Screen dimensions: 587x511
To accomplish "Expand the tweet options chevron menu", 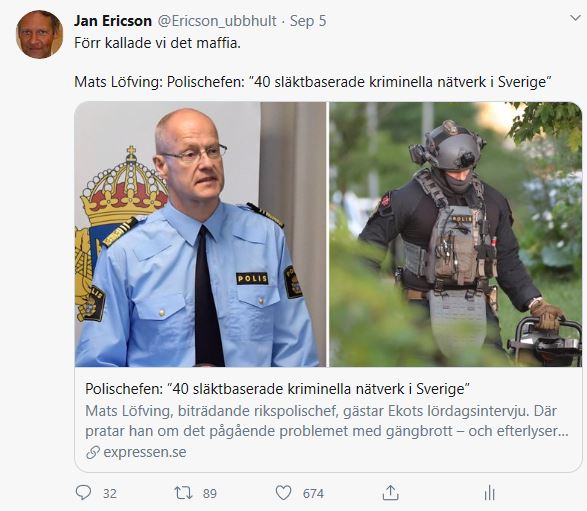I will click(575, 18).
